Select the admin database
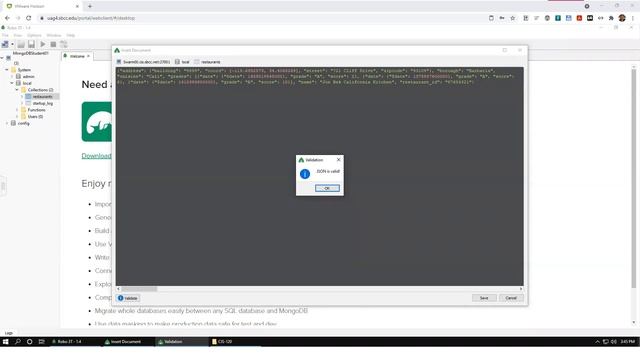 click(x=28, y=76)
